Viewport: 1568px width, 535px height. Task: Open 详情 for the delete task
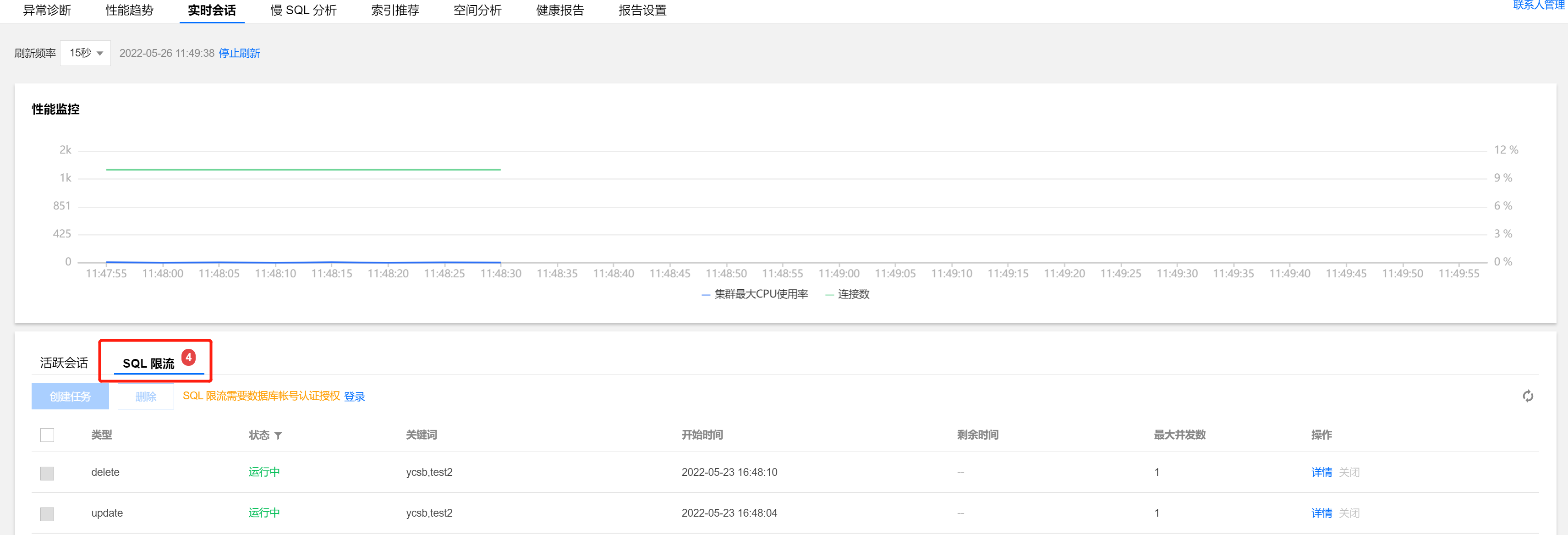click(1321, 472)
